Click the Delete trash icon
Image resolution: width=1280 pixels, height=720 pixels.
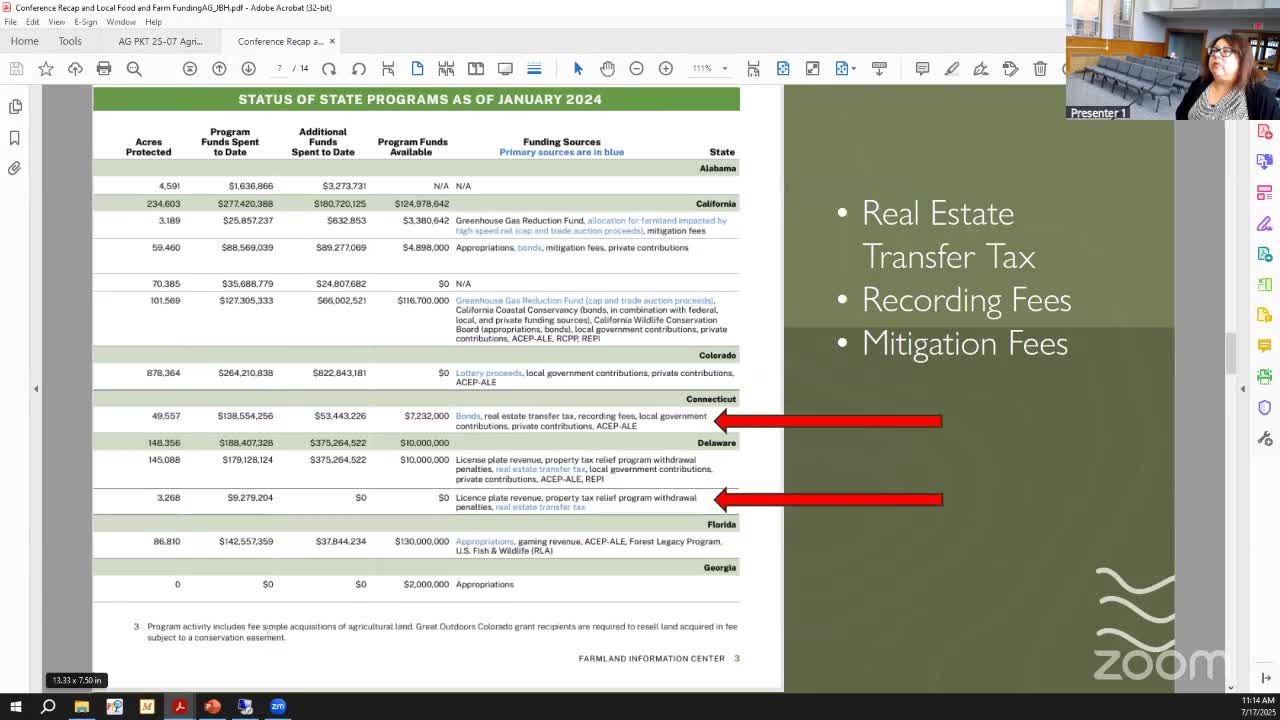click(x=1040, y=68)
